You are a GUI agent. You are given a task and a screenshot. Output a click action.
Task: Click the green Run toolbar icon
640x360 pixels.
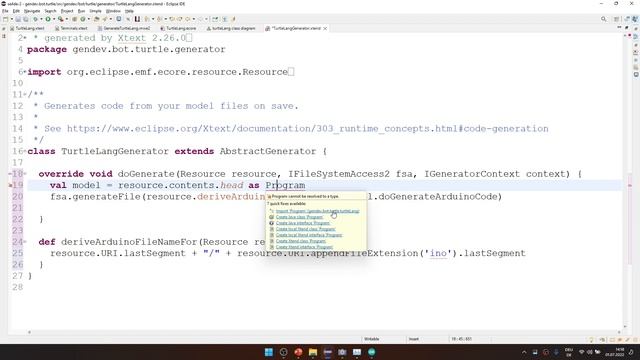coord(48,19)
